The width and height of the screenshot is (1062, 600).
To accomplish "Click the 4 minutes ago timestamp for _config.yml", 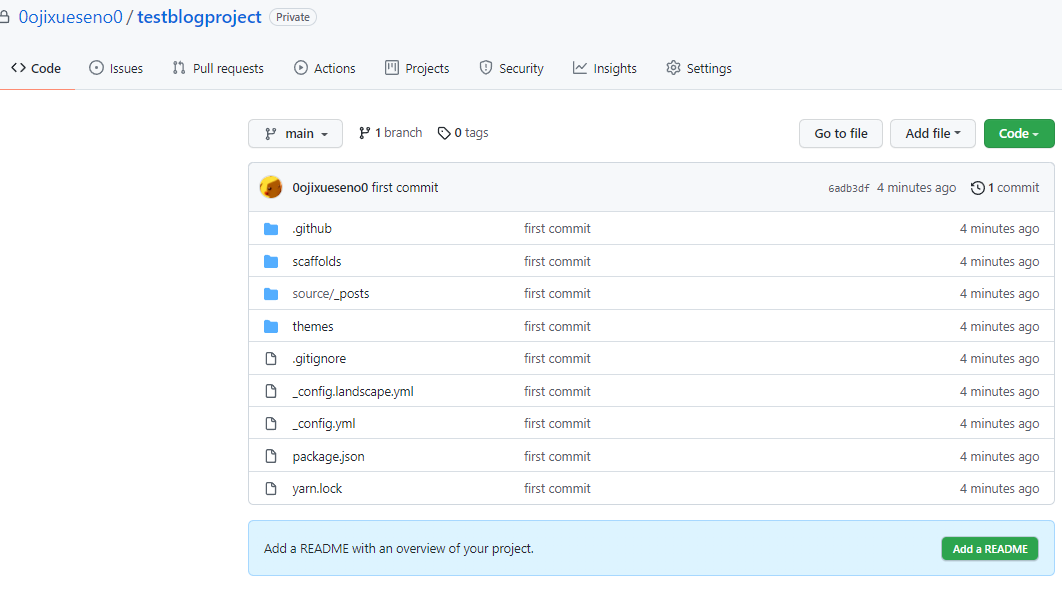I will click(999, 423).
